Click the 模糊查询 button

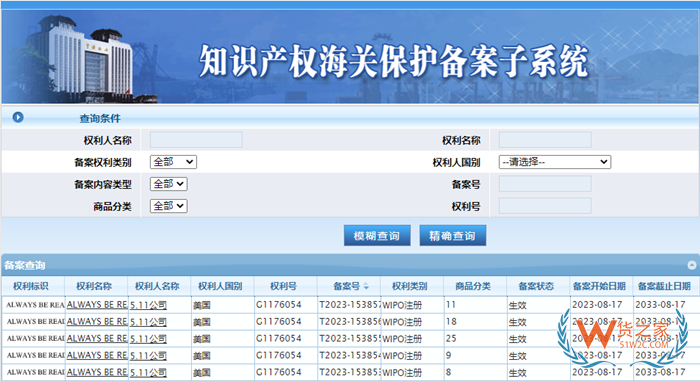[377, 235]
